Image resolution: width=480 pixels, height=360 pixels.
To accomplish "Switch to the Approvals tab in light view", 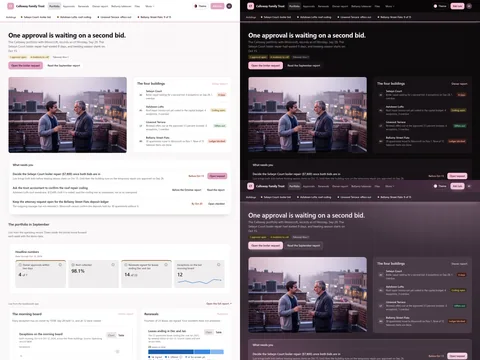I will point(69,6).
